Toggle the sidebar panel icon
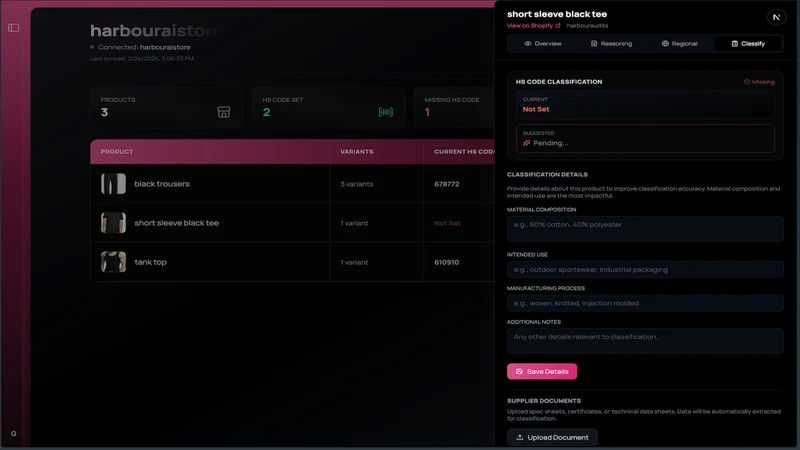The image size is (800, 450). (14, 28)
